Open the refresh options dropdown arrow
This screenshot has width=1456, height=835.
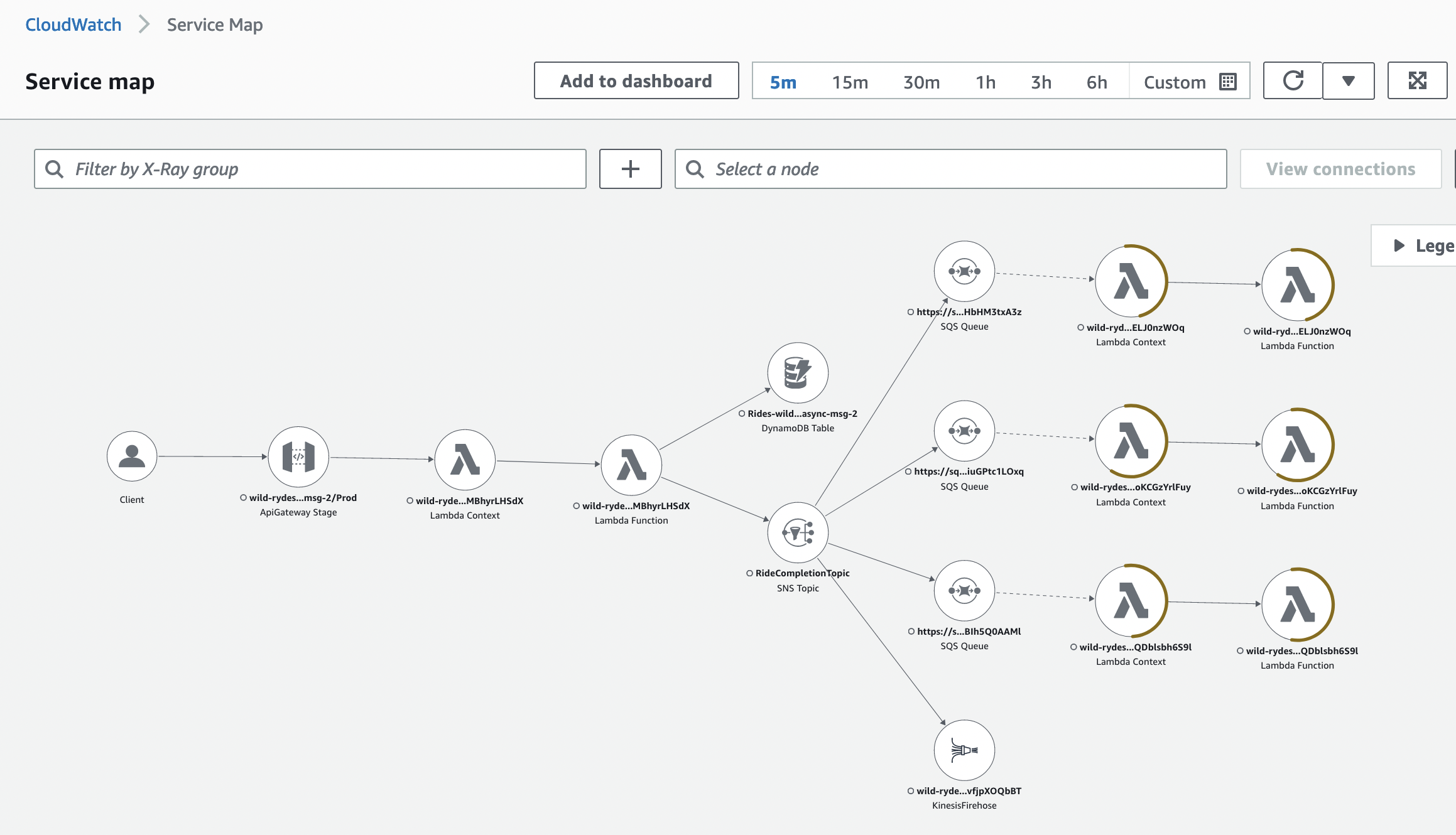click(x=1348, y=80)
